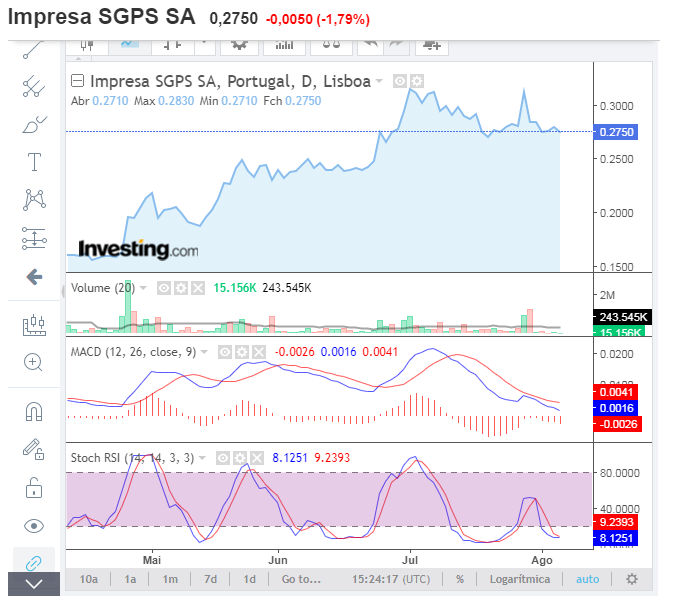Click the Impresa SGPS SA page heading
This screenshot has height=597, width=675.
102,17
